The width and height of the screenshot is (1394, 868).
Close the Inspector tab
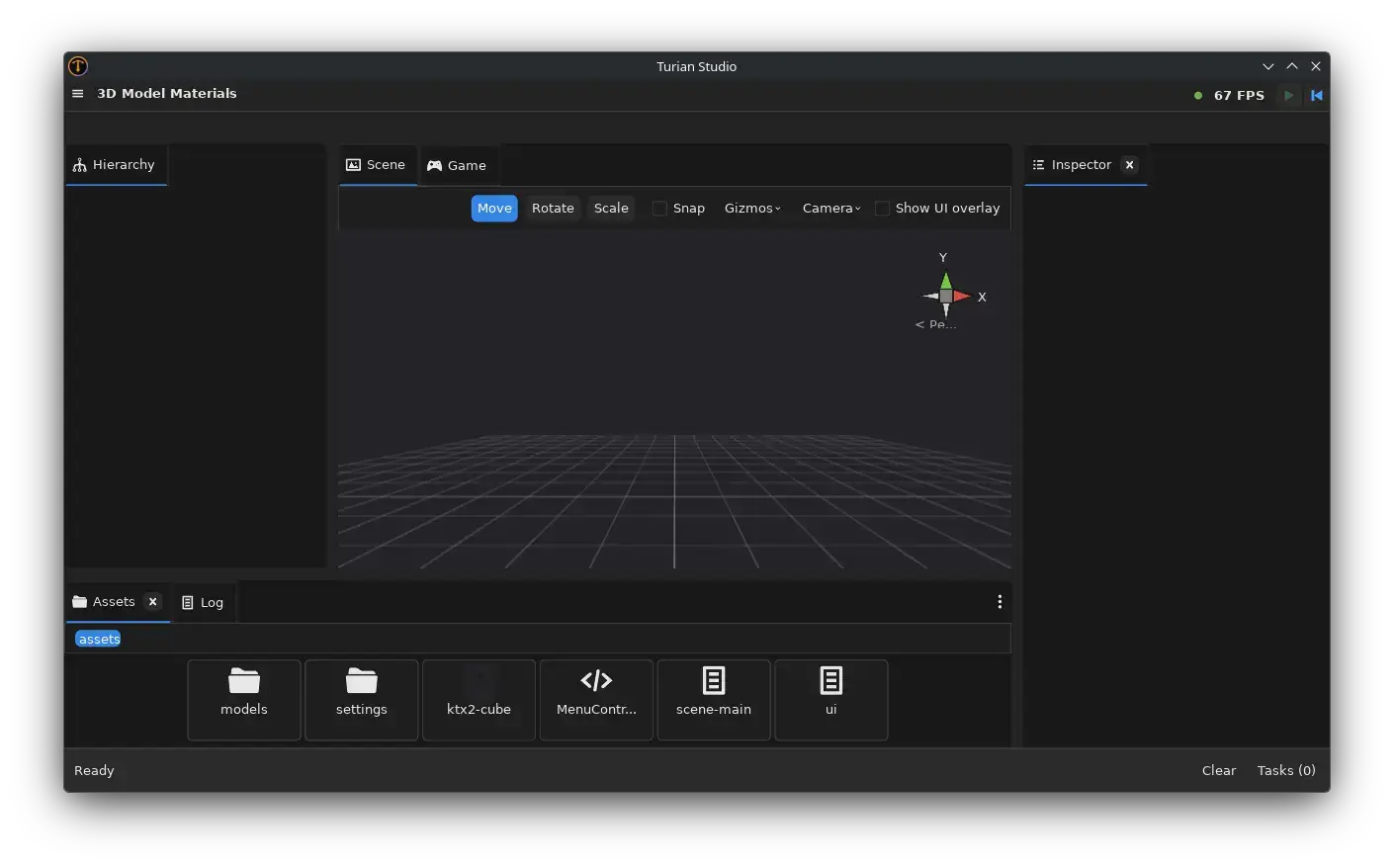[1129, 165]
